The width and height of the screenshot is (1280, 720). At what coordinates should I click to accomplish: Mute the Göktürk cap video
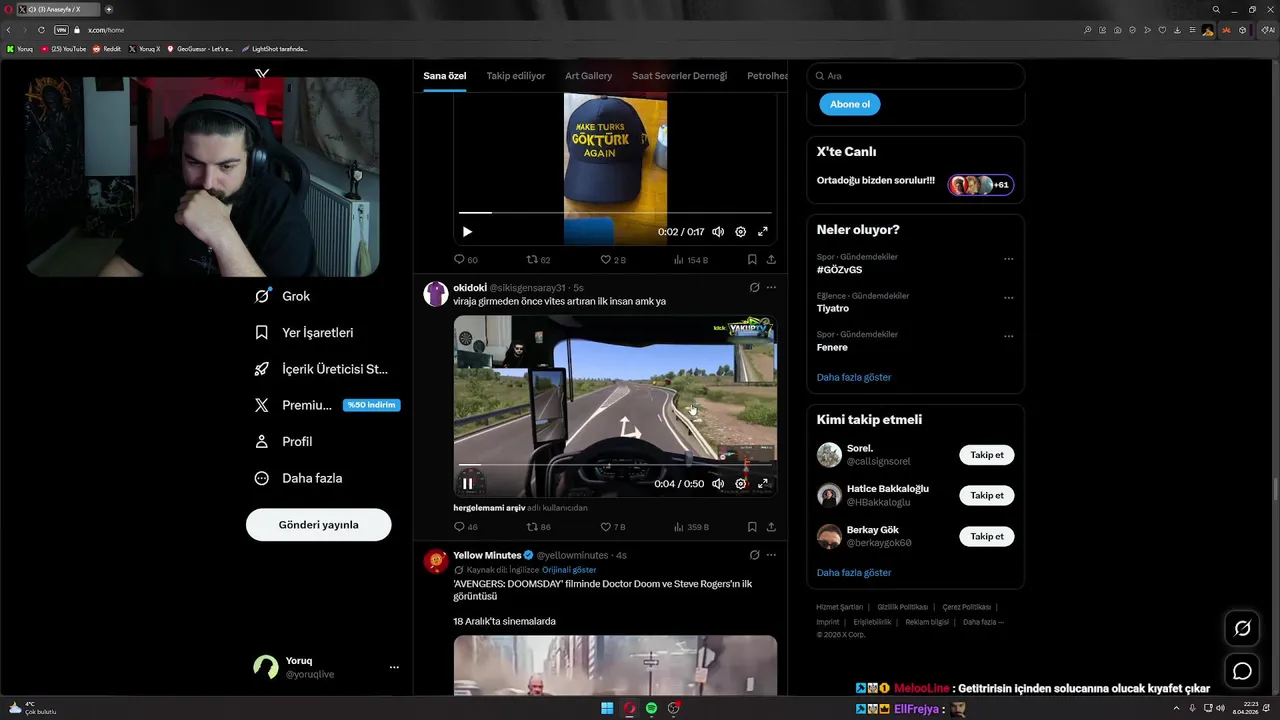pyautogui.click(x=718, y=232)
